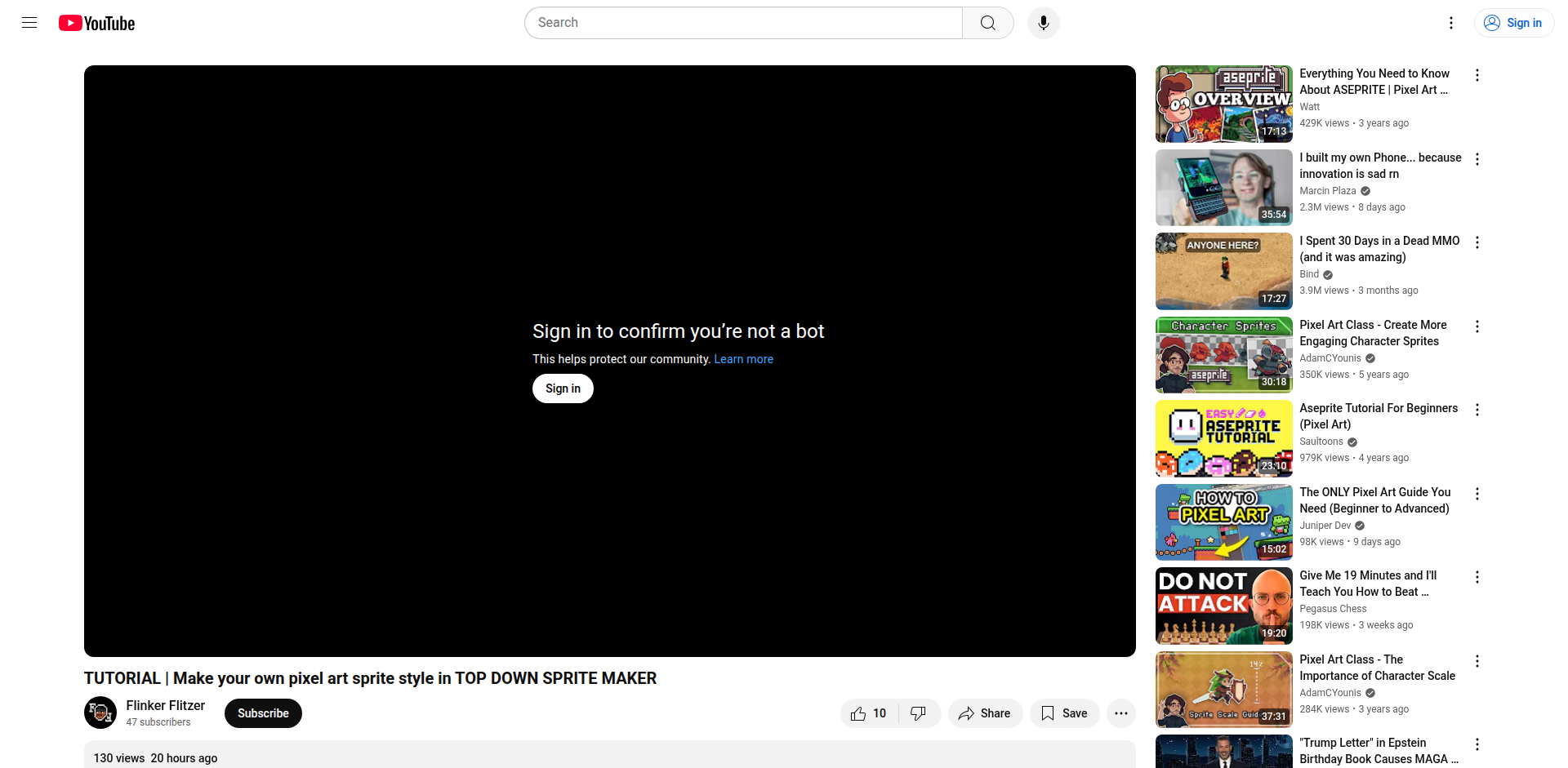1568x768 pixels.
Task: Open options for Create More Engaging Sprites video
Action: [1477, 326]
